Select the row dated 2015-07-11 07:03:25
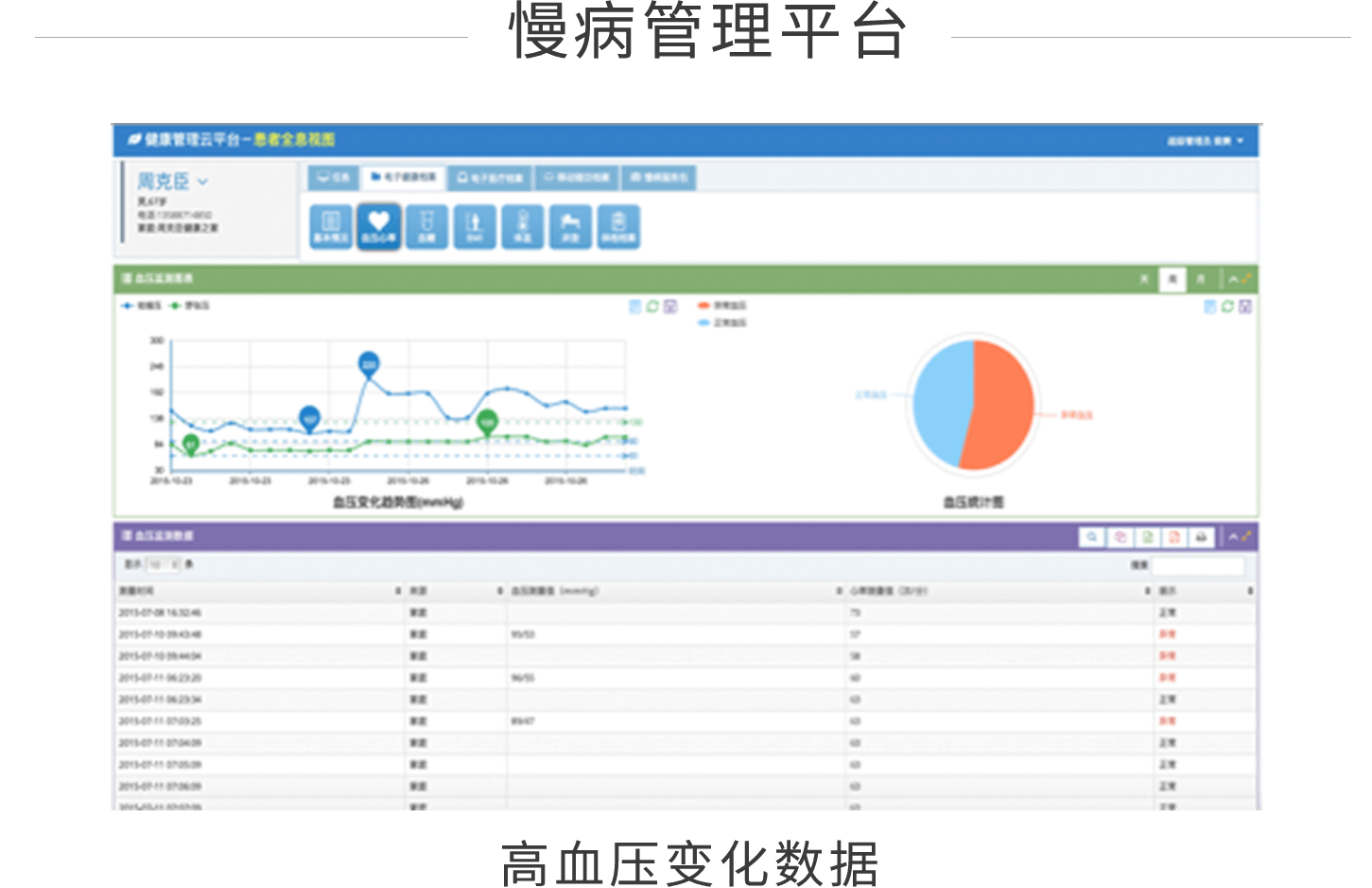Viewport: 1372px width, 888px height. pyautogui.click(x=686, y=722)
